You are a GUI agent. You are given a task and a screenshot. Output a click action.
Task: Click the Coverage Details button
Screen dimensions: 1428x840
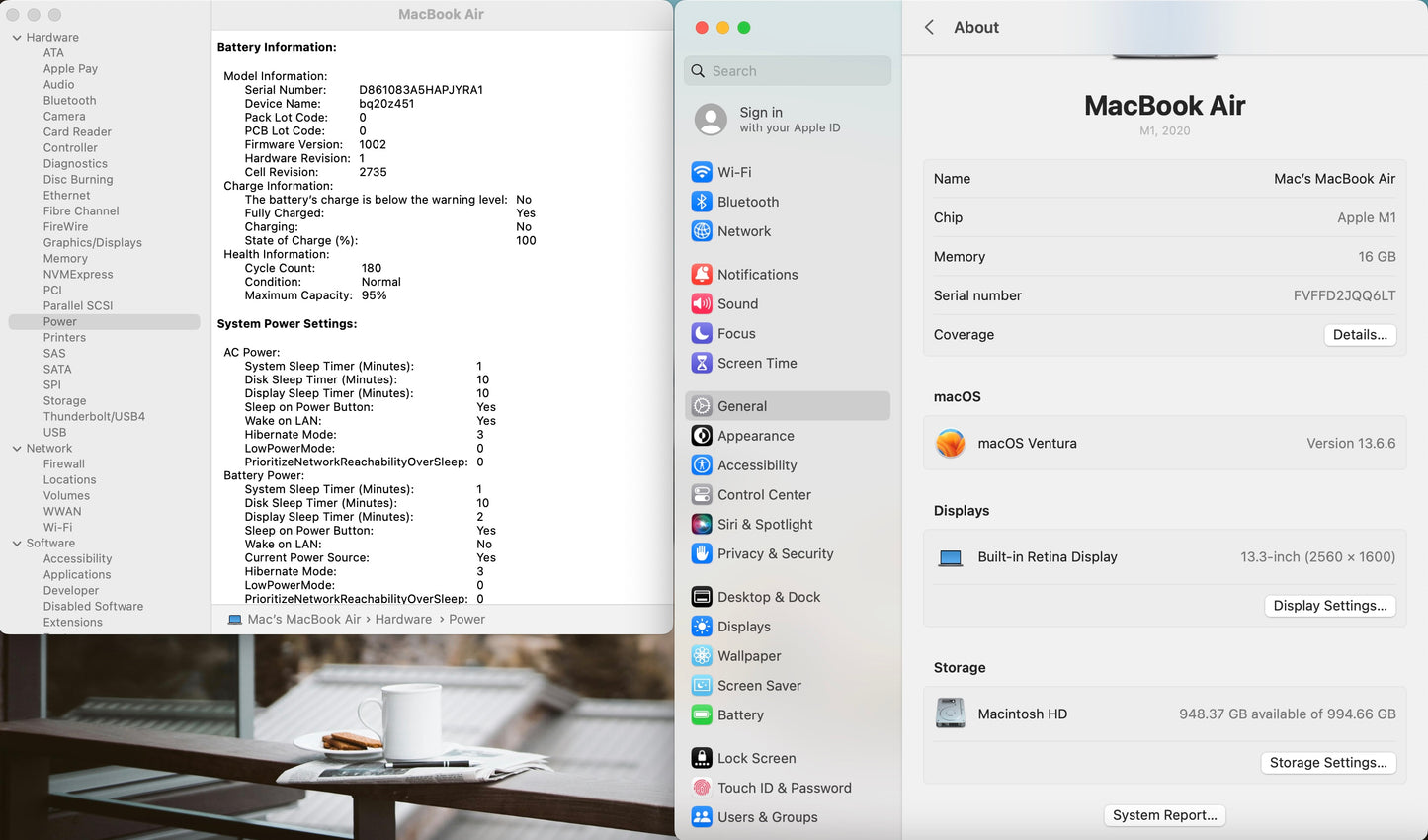(x=1359, y=335)
